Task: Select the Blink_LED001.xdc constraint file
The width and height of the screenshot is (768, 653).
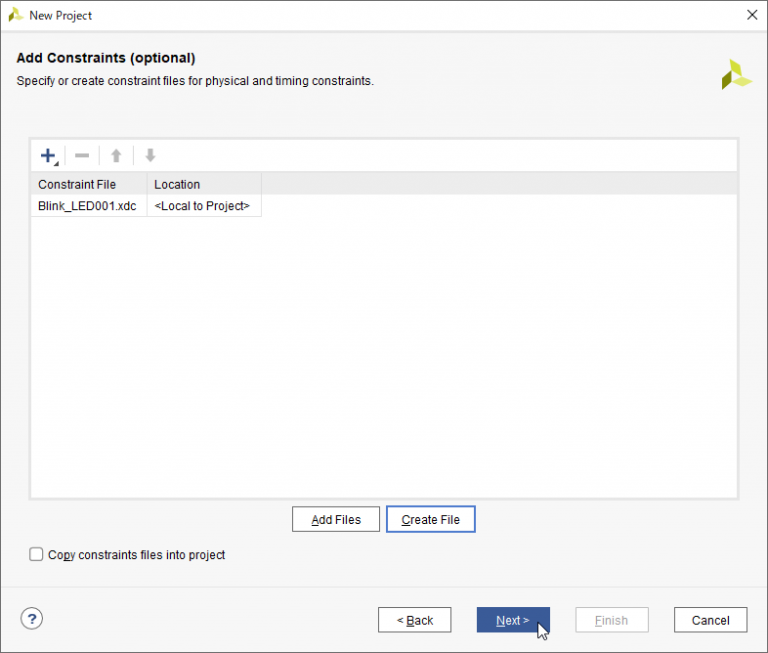Action: click(x=87, y=207)
